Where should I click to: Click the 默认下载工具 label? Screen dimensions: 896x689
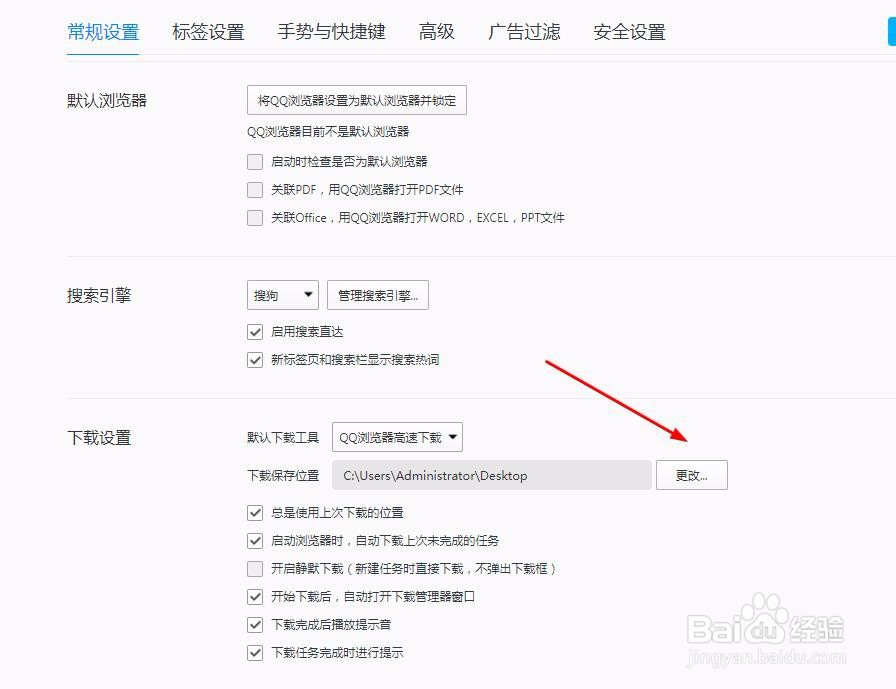(x=283, y=438)
